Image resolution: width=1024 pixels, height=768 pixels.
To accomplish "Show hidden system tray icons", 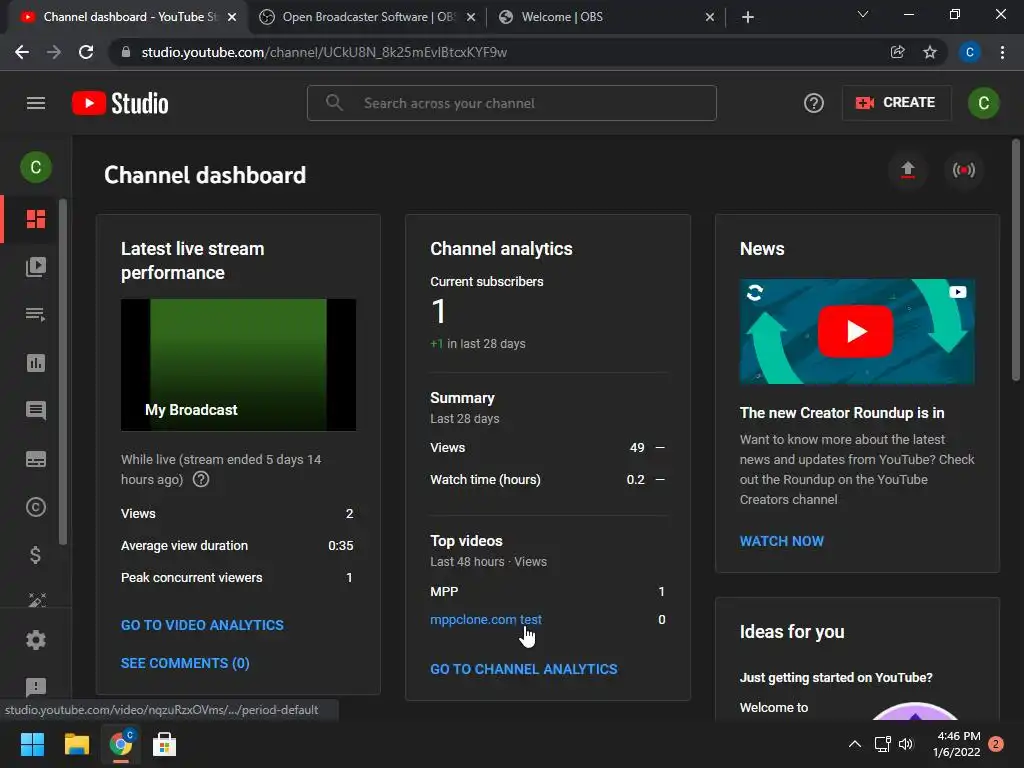I will click(x=854, y=744).
